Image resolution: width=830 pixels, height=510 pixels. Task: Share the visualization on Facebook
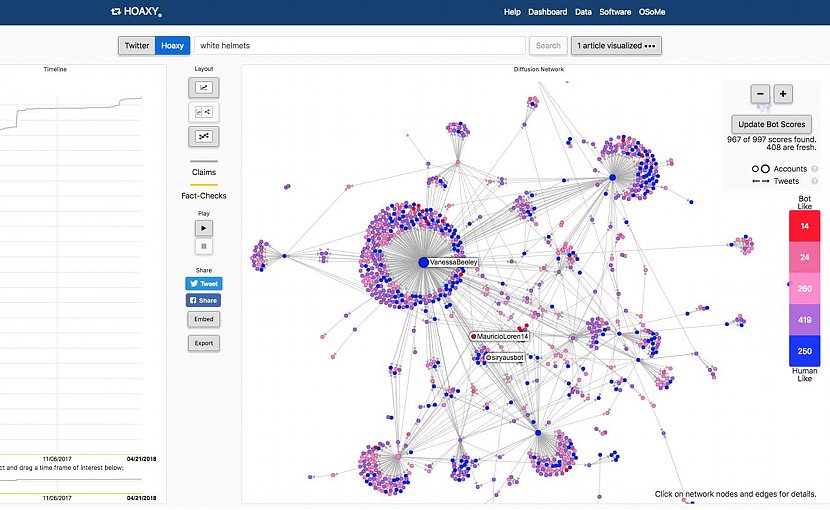tap(204, 300)
